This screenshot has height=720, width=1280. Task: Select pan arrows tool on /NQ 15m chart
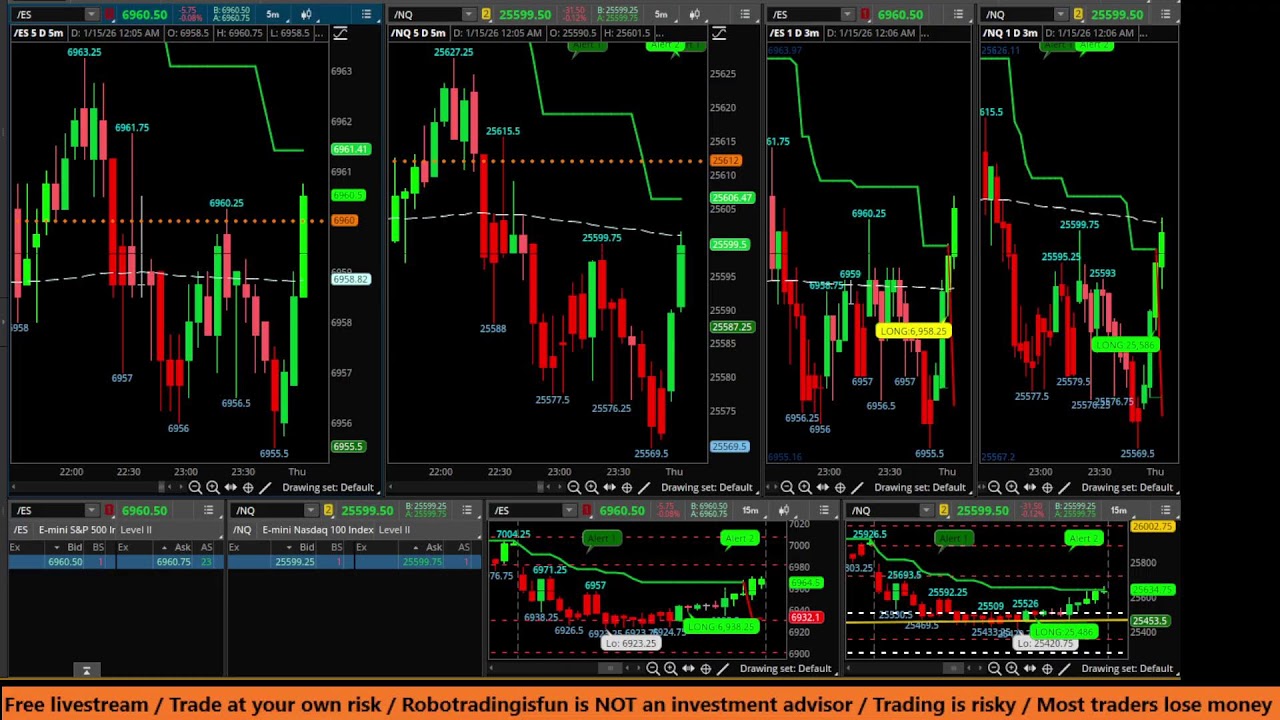(1029, 668)
